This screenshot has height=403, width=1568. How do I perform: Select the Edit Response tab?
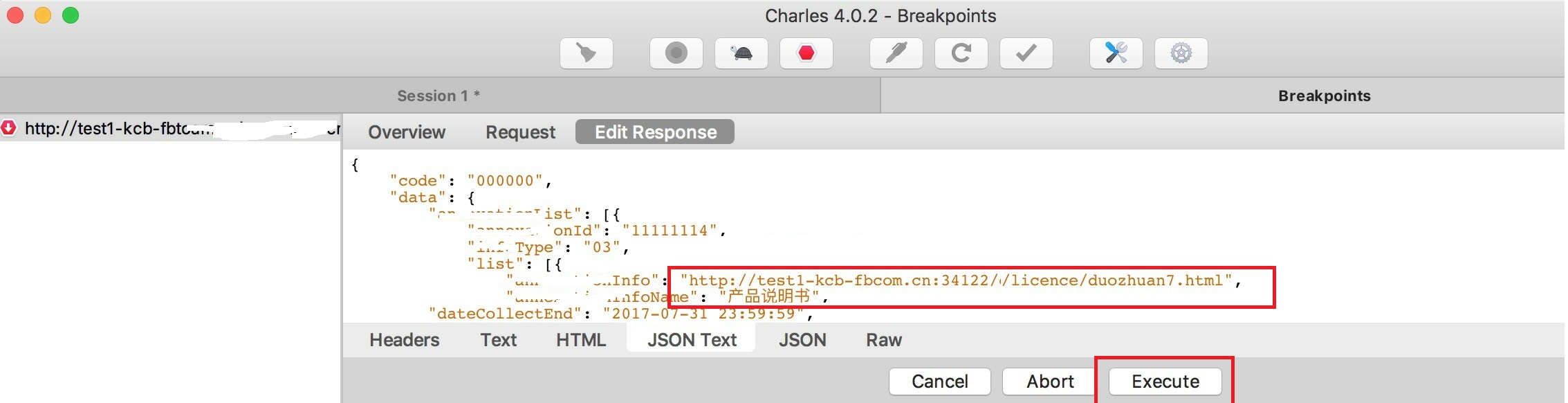point(655,132)
